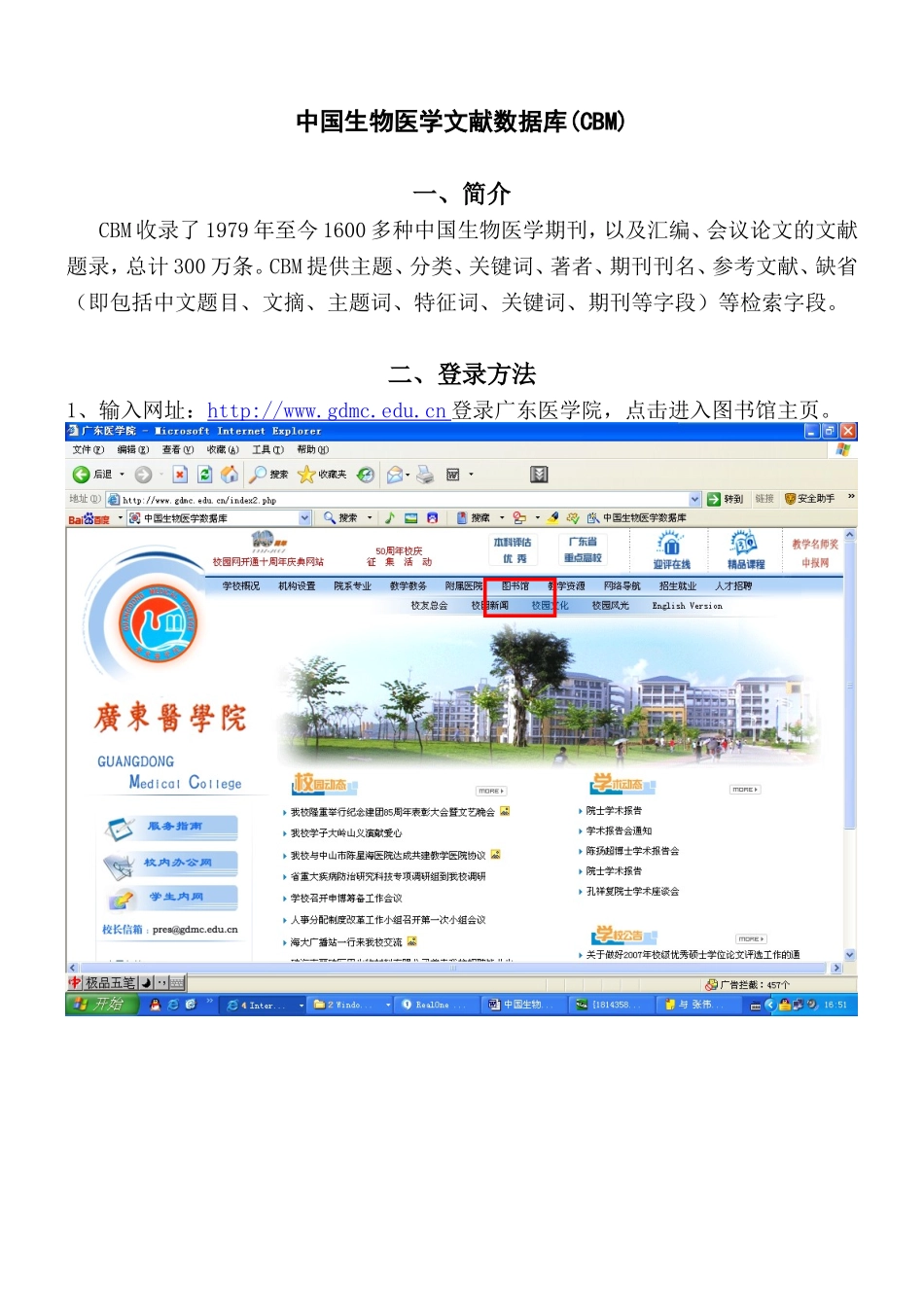The image size is (924, 1307).
Task: Open the 帮助(H) menu
Action: [312, 450]
